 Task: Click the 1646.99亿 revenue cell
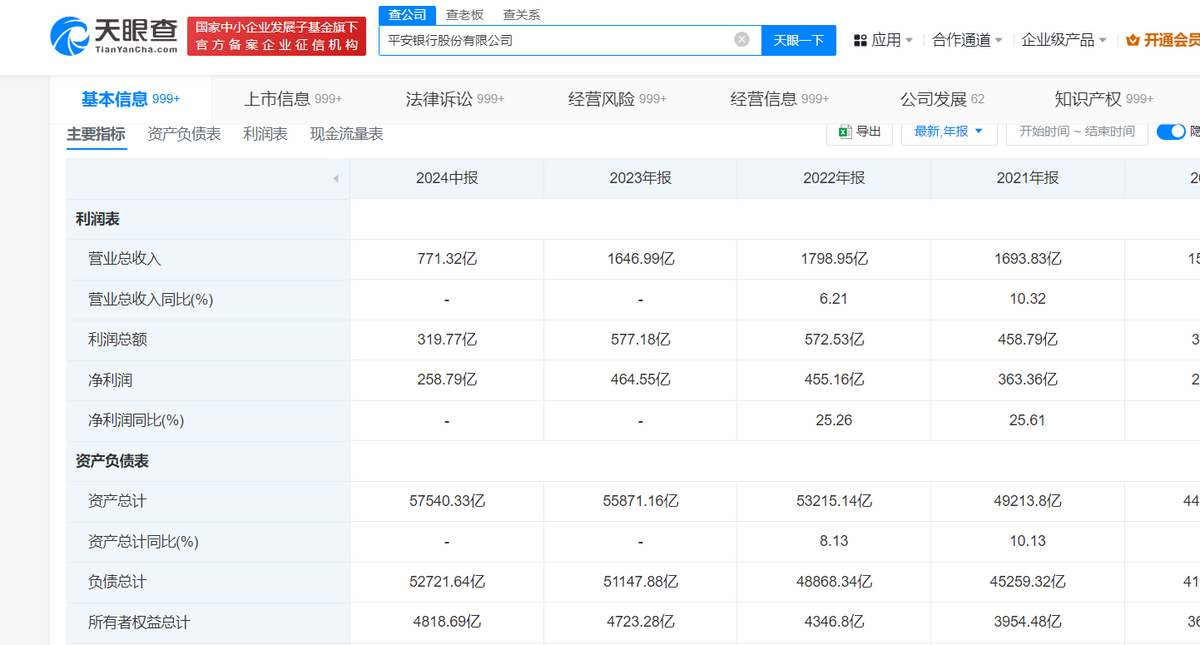(640, 259)
